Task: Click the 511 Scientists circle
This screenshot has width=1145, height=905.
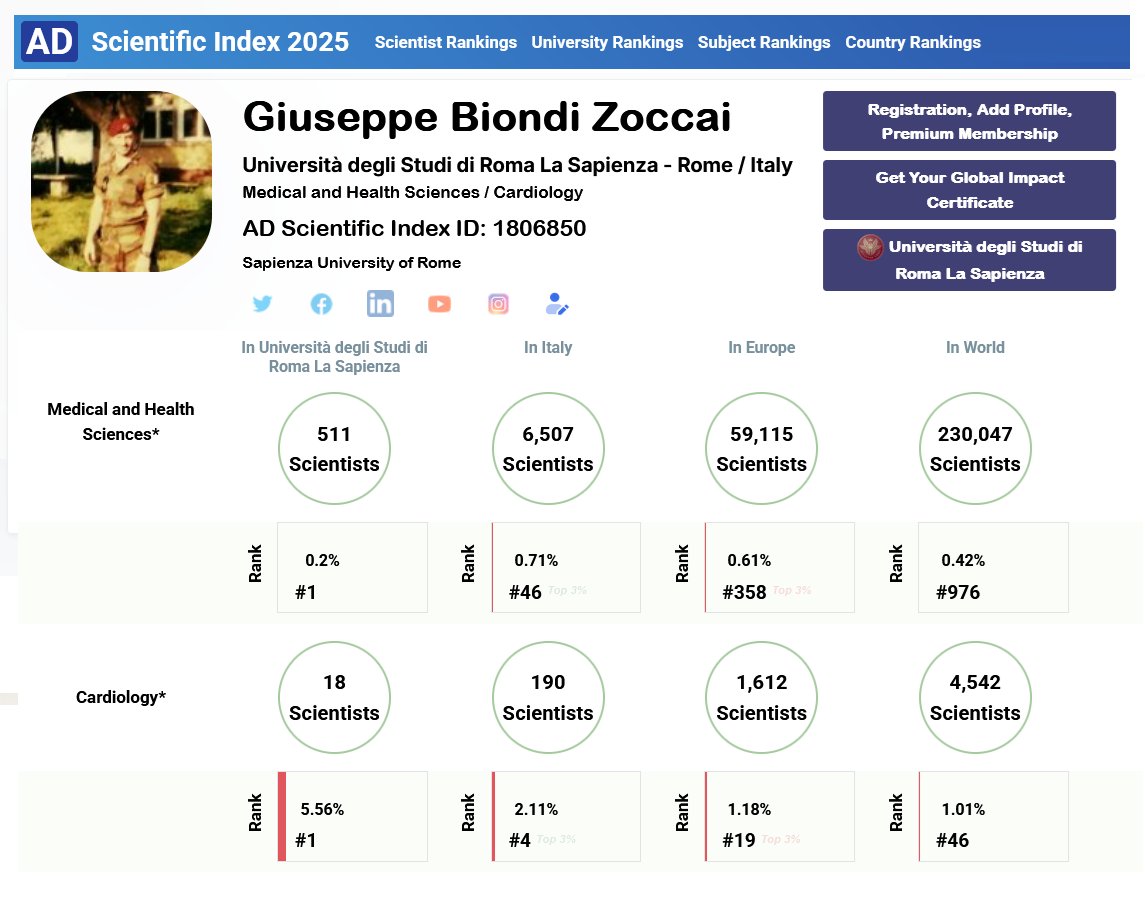Action: (334, 448)
